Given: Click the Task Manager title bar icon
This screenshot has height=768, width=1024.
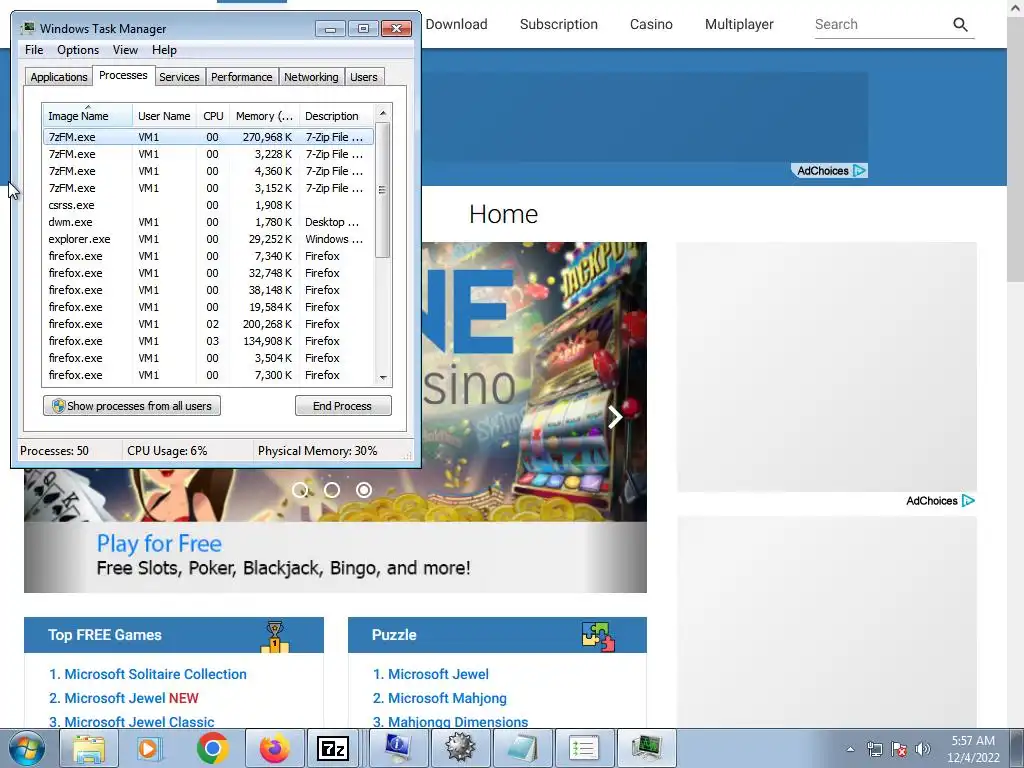Looking at the screenshot, I should click(28, 29).
